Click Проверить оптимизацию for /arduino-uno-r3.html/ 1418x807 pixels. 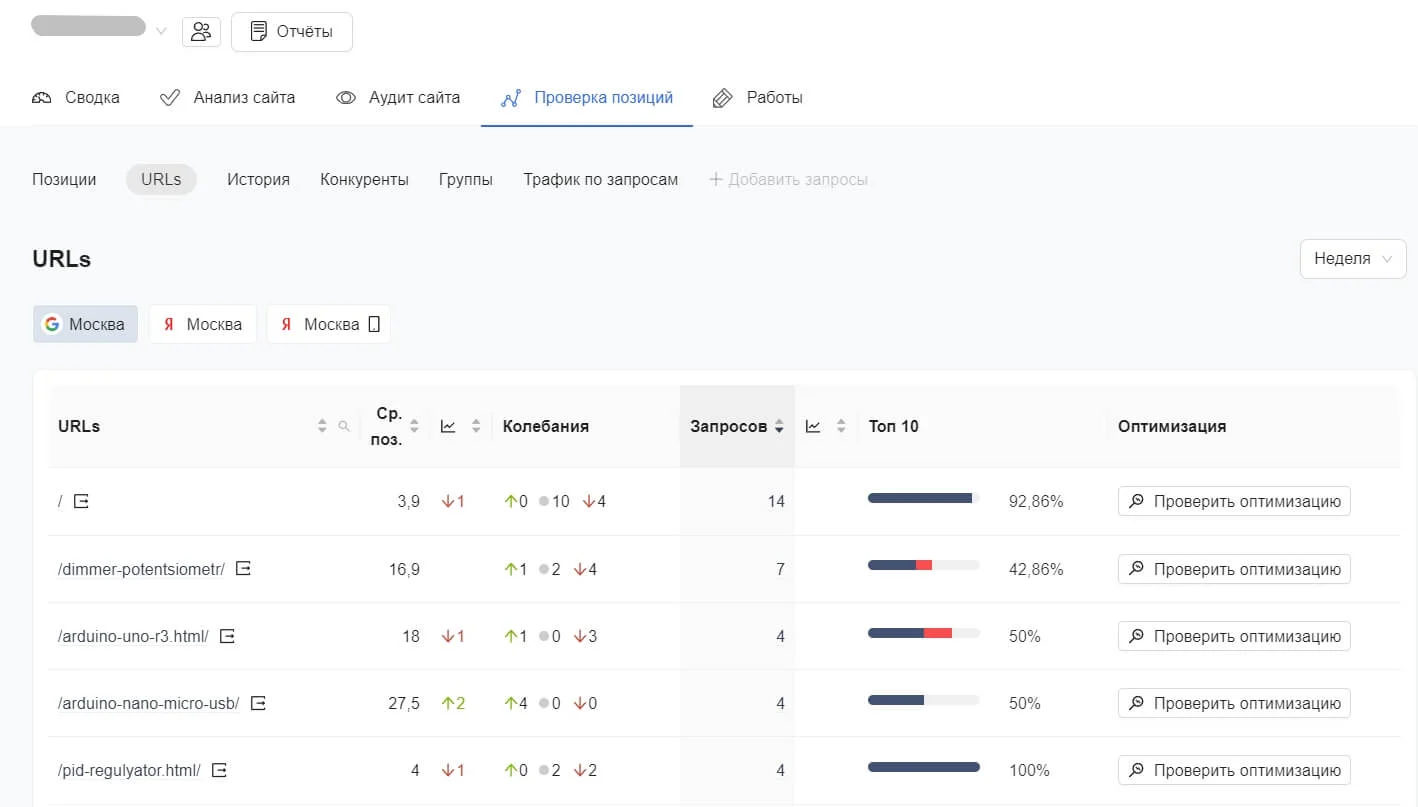click(1234, 636)
